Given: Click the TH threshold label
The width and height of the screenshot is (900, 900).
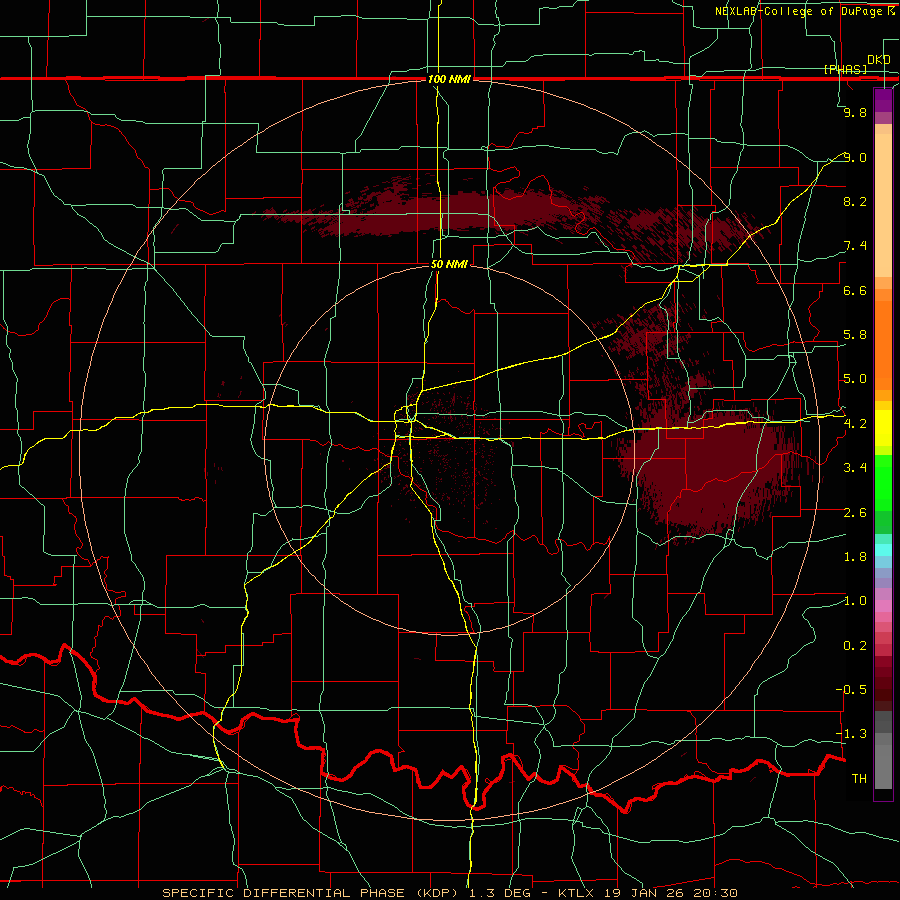Looking at the screenshot, I should click(859, 779).
